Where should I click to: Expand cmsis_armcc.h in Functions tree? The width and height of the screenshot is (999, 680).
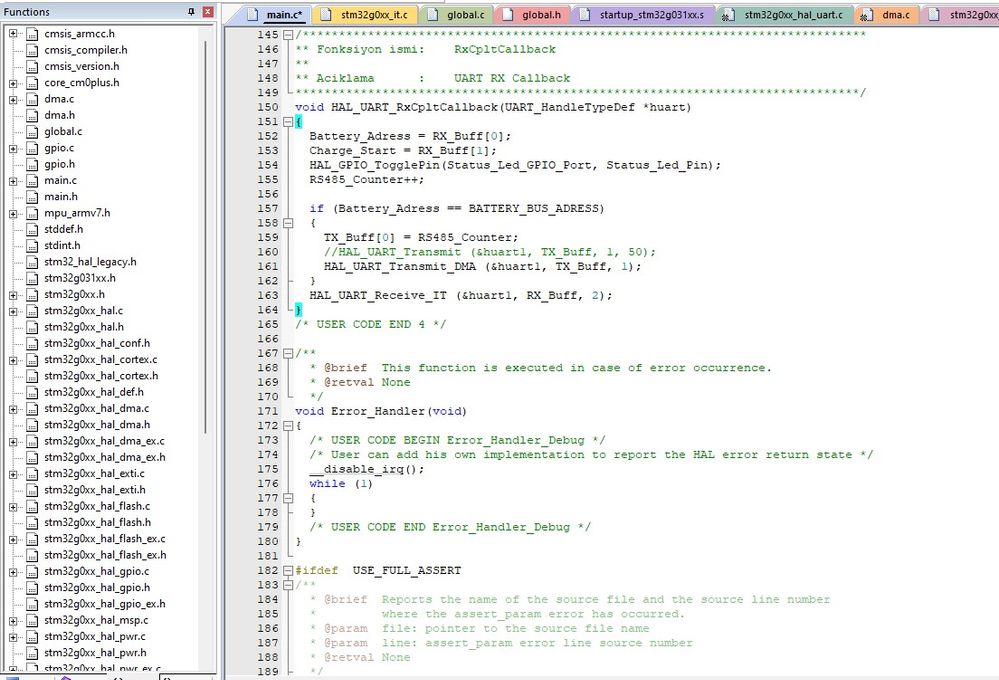13,34
